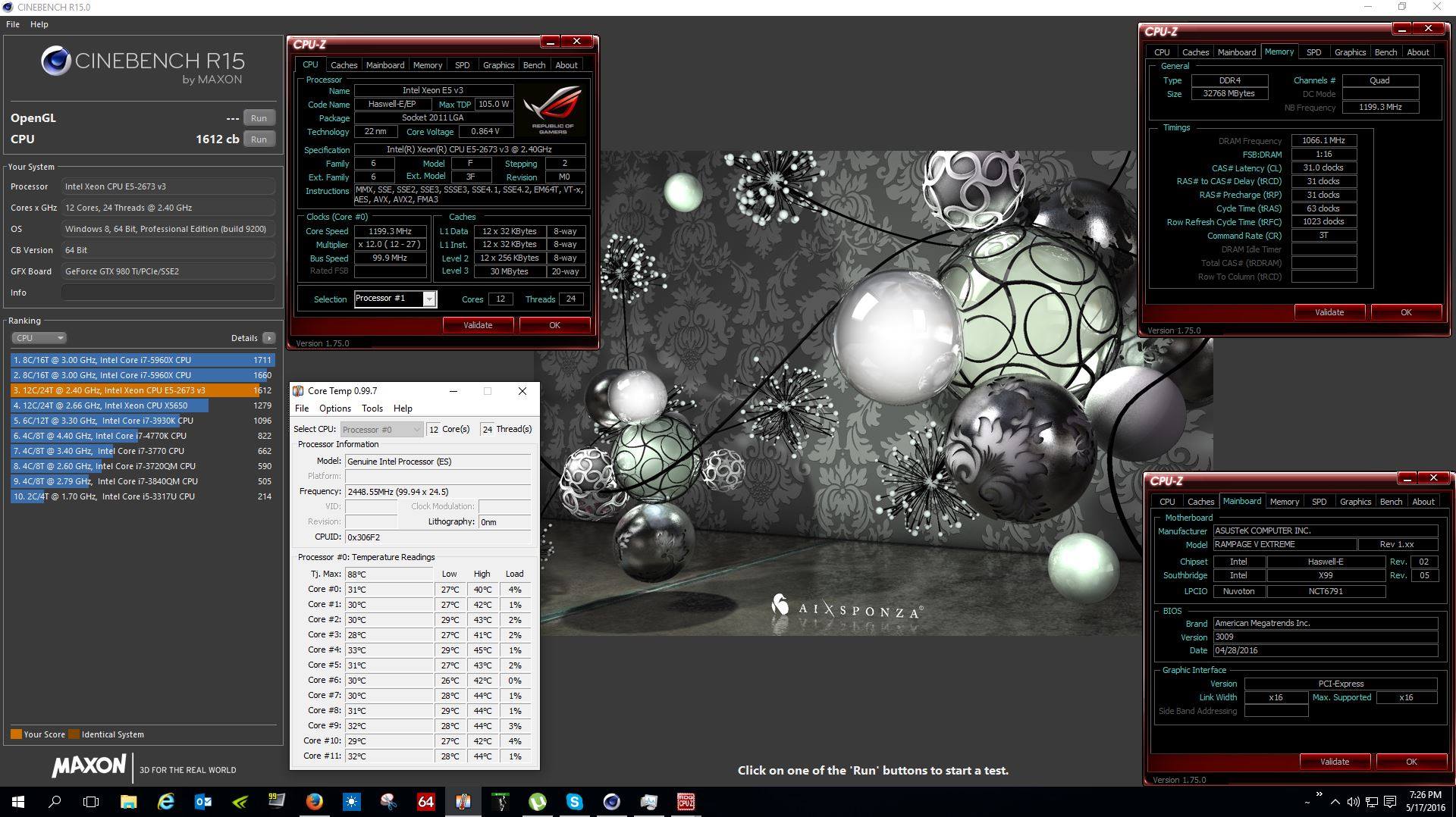Select i5-3317U ranking entry
The width and height of the screenshot is (1456, 817).
pos(142,496)
